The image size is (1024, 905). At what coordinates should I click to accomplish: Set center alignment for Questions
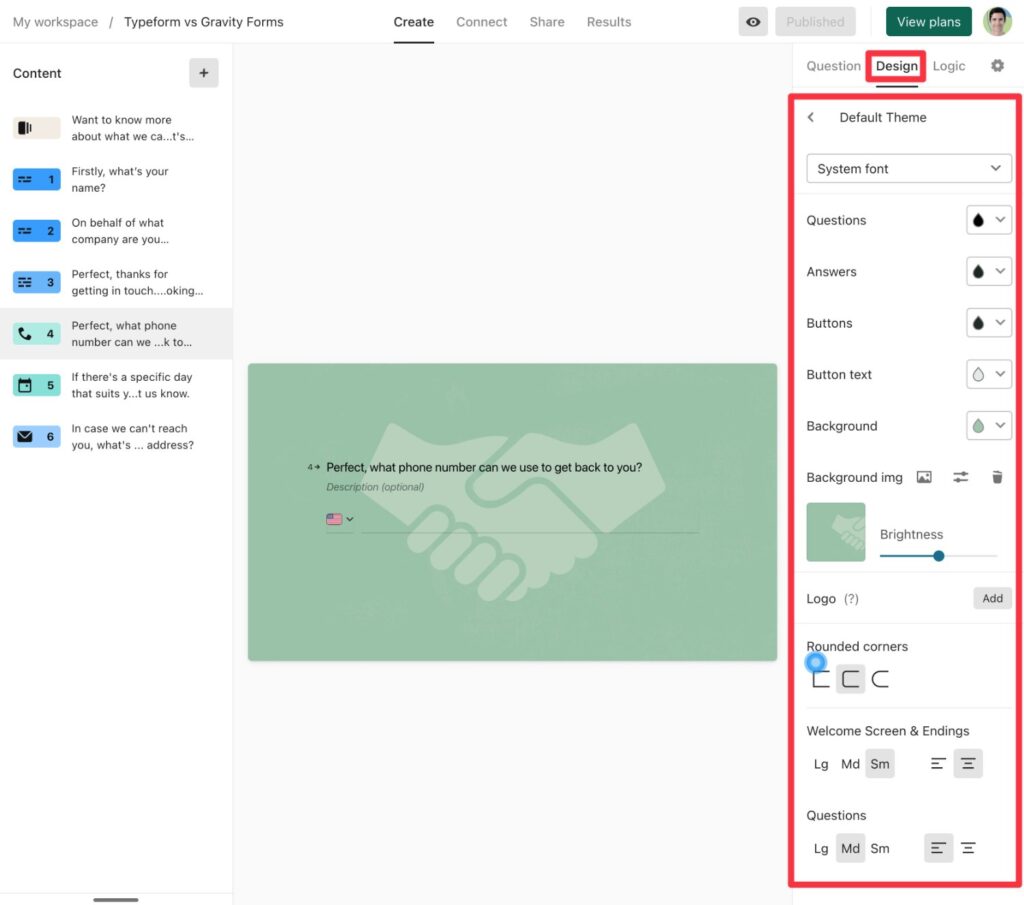point(968,847)
